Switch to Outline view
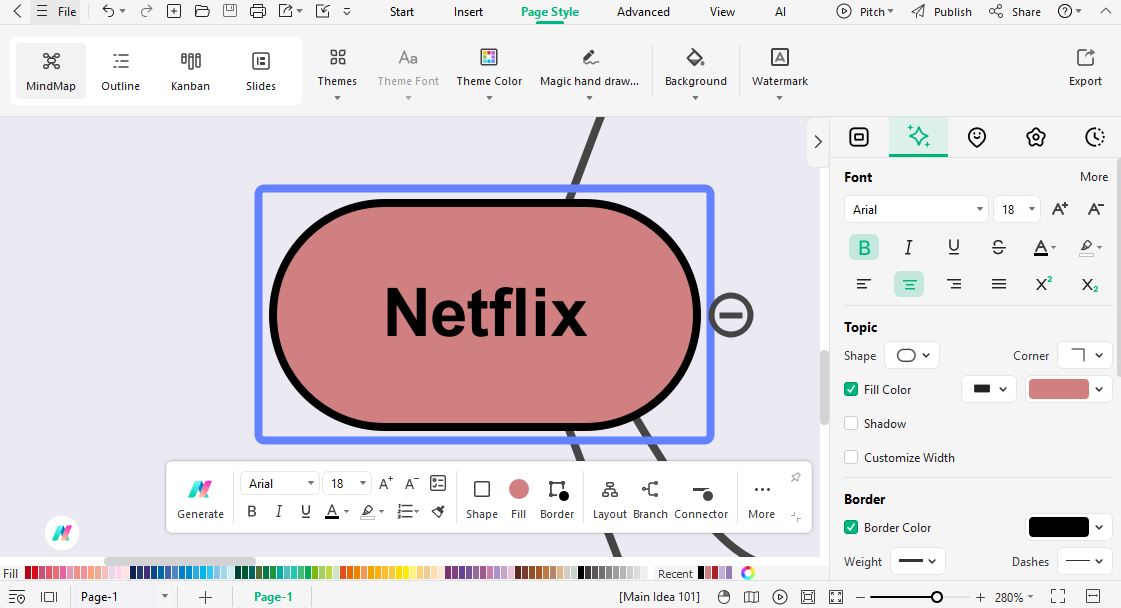 [x=121, y=71]
